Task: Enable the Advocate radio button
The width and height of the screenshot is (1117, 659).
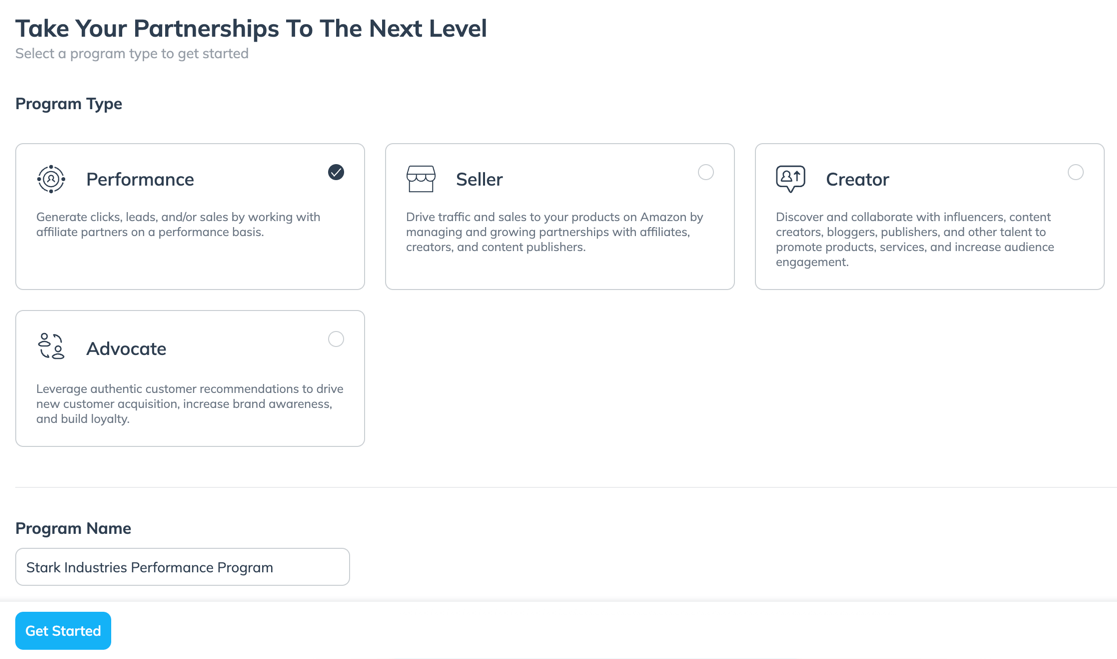Action: pos(336,339)
